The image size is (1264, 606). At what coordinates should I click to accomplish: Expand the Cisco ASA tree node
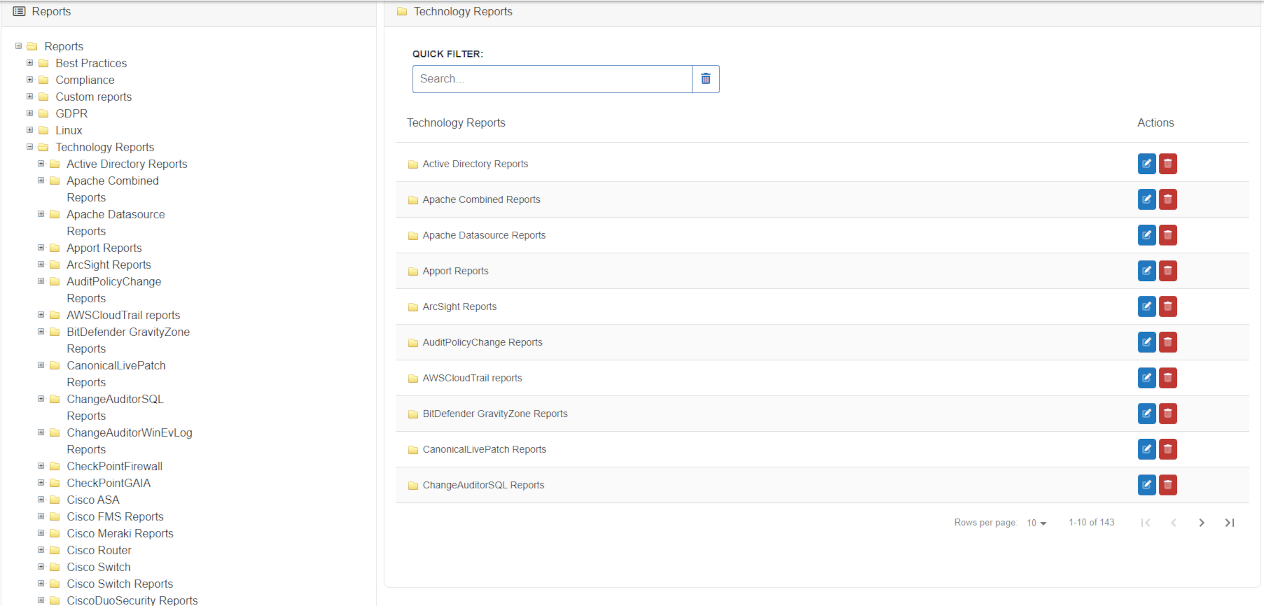(x=41, y=500)
